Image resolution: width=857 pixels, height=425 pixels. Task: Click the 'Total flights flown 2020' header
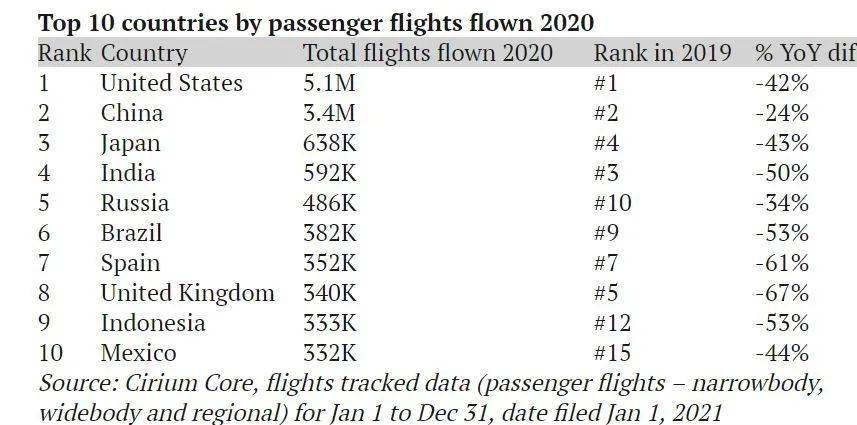[x=428, y=53]
